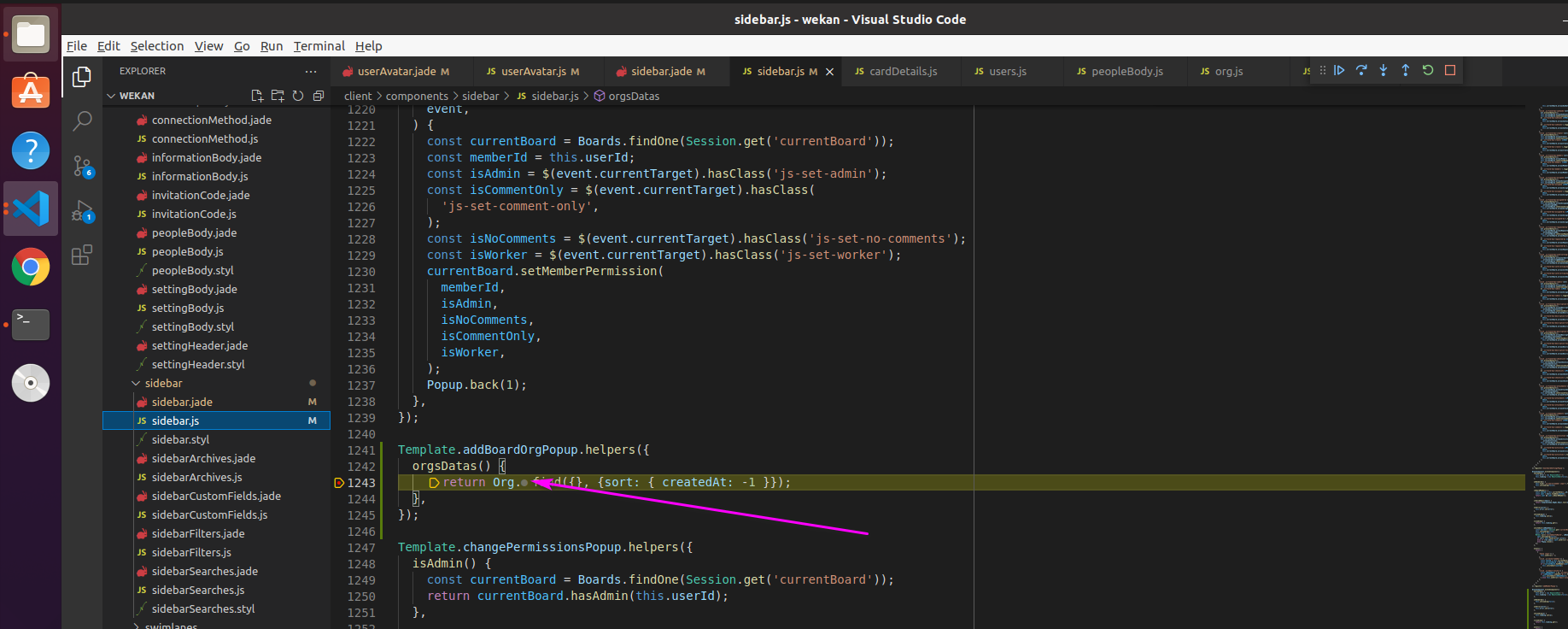Open the Selection menu
1568x629 pixels.
click(x=157, y=46)
